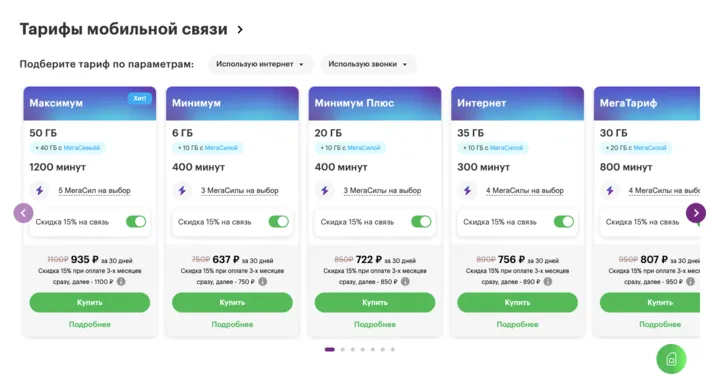Toggle 15% discount switch in Максимум card

pos(136,222)
